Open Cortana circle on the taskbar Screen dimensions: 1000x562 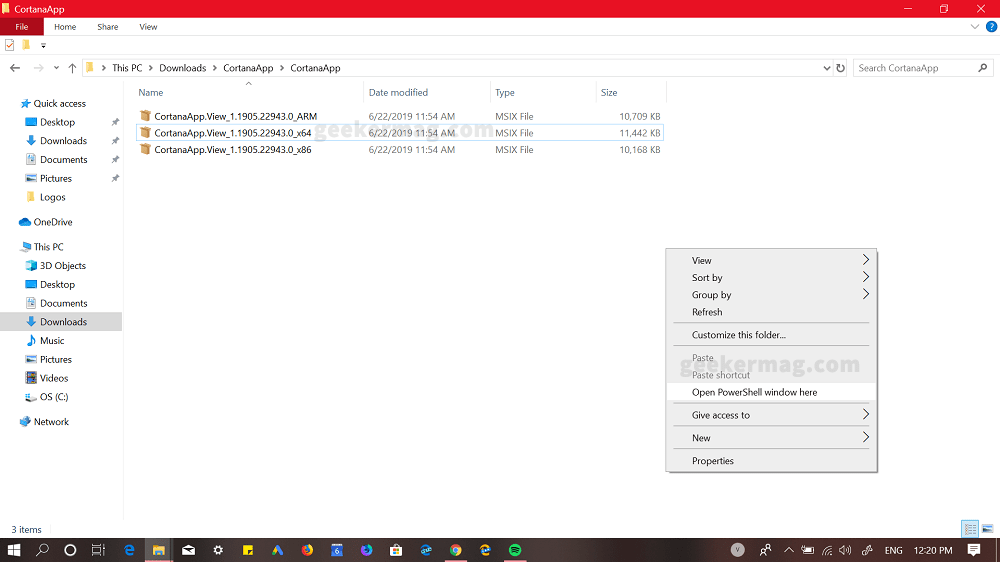[x=70, y=550]
